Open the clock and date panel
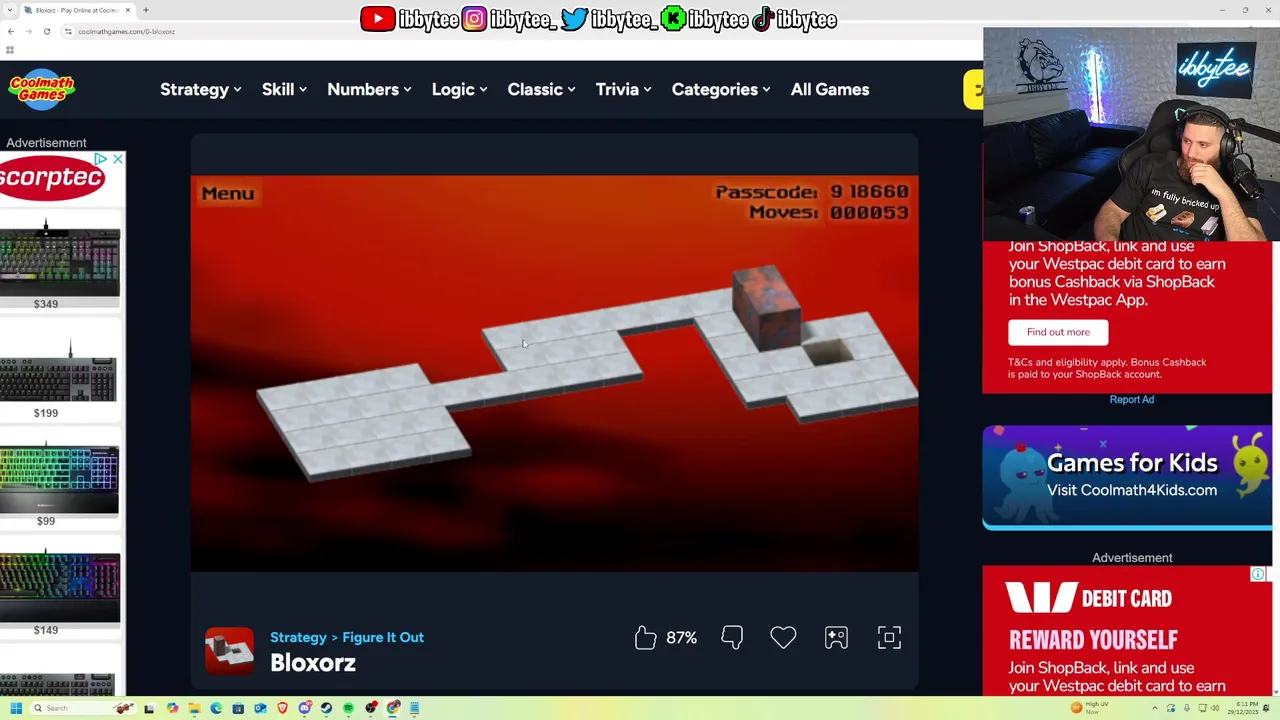This screenshot has height=720, width=1280. coord(1242,708)
